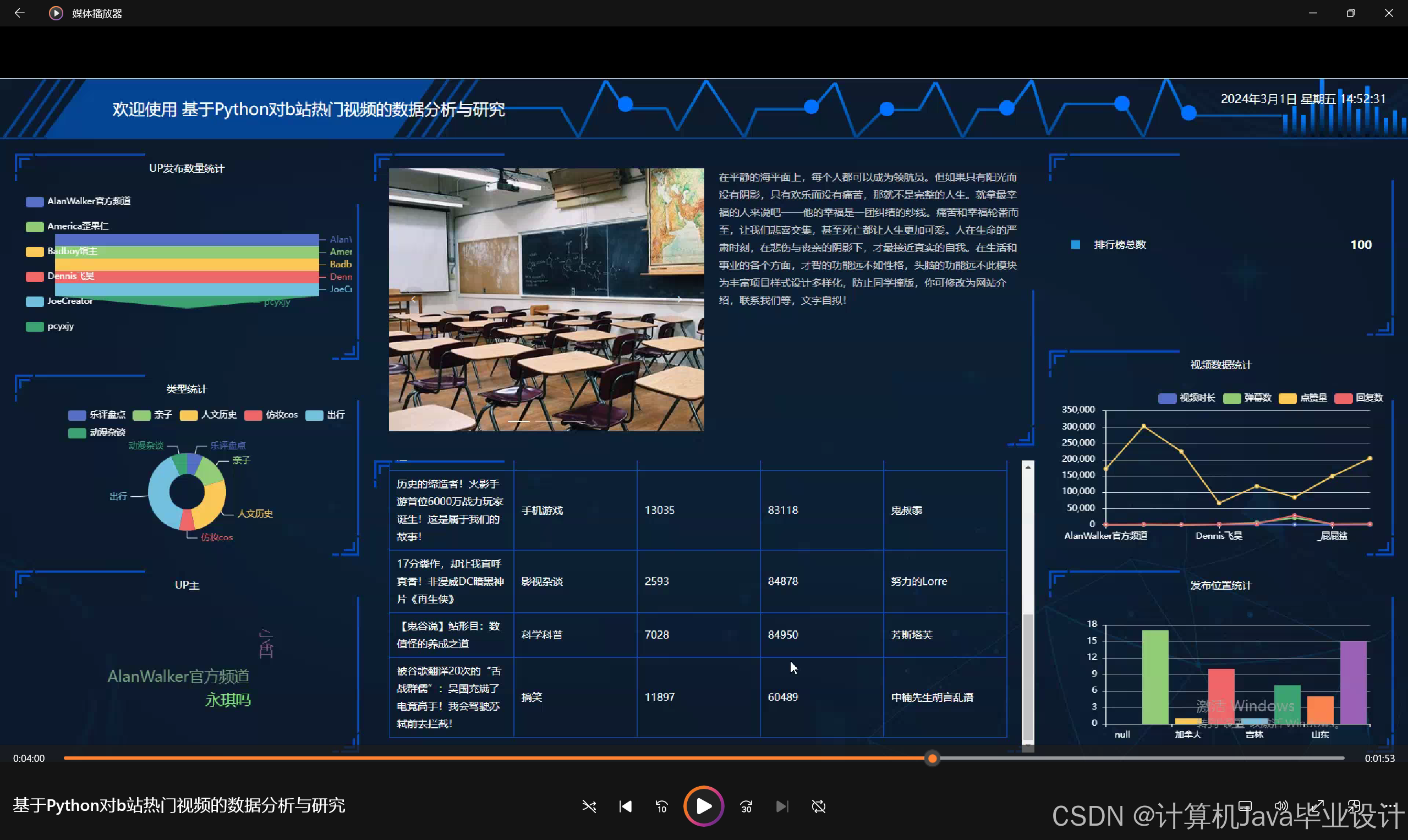
Task: Click the 动漫杂谈 legend item in 类型统计
Action: click(97, 432)
